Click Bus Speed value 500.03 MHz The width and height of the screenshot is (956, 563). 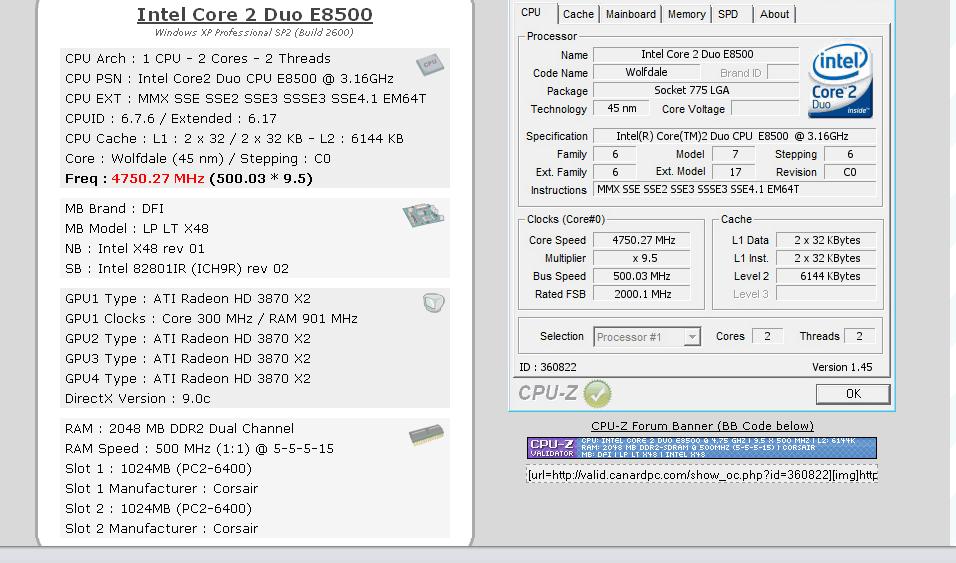click(642, 276)
